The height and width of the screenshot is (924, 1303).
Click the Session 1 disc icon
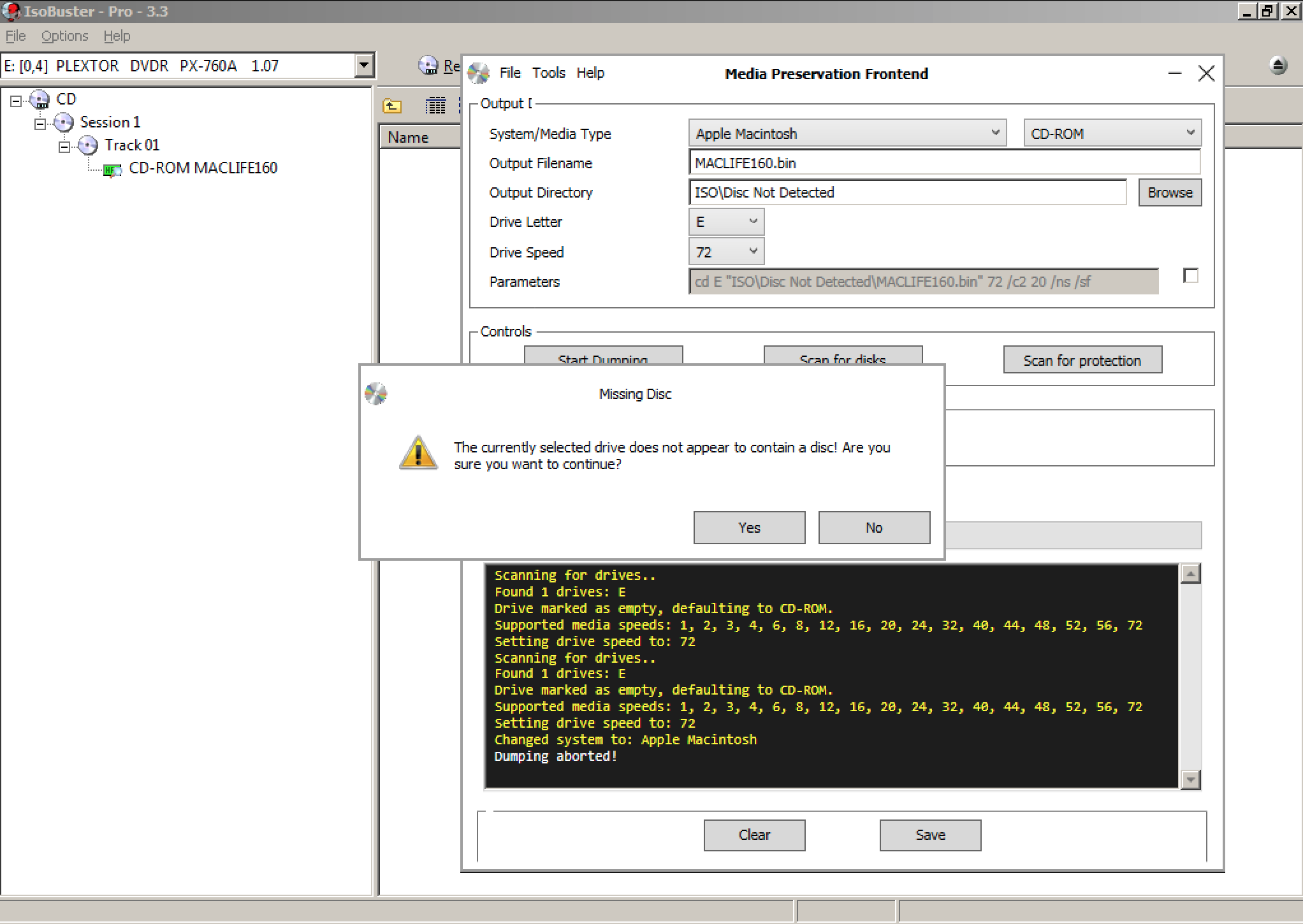[x=64, y=122]
